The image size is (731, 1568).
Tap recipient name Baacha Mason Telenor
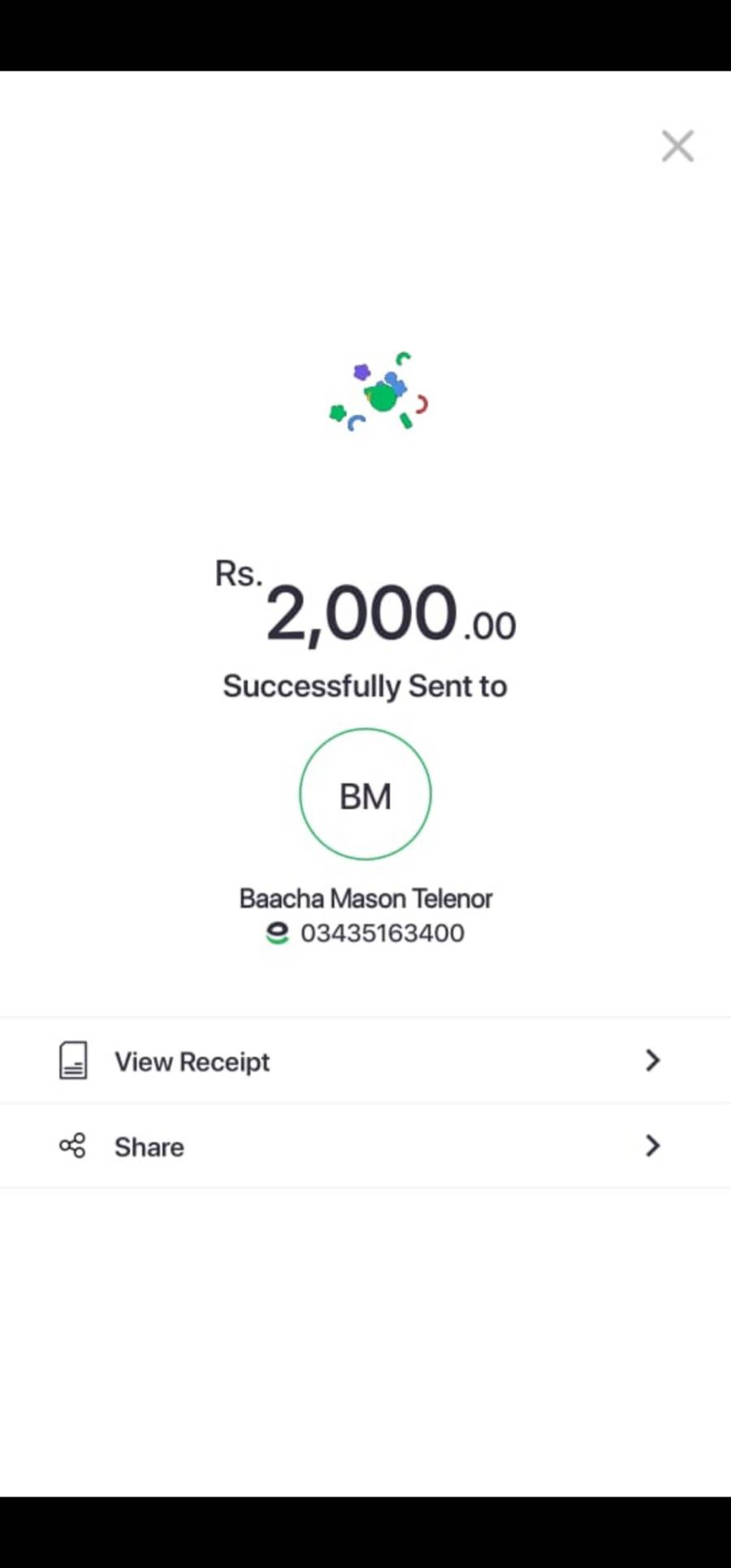click(365, 899)
